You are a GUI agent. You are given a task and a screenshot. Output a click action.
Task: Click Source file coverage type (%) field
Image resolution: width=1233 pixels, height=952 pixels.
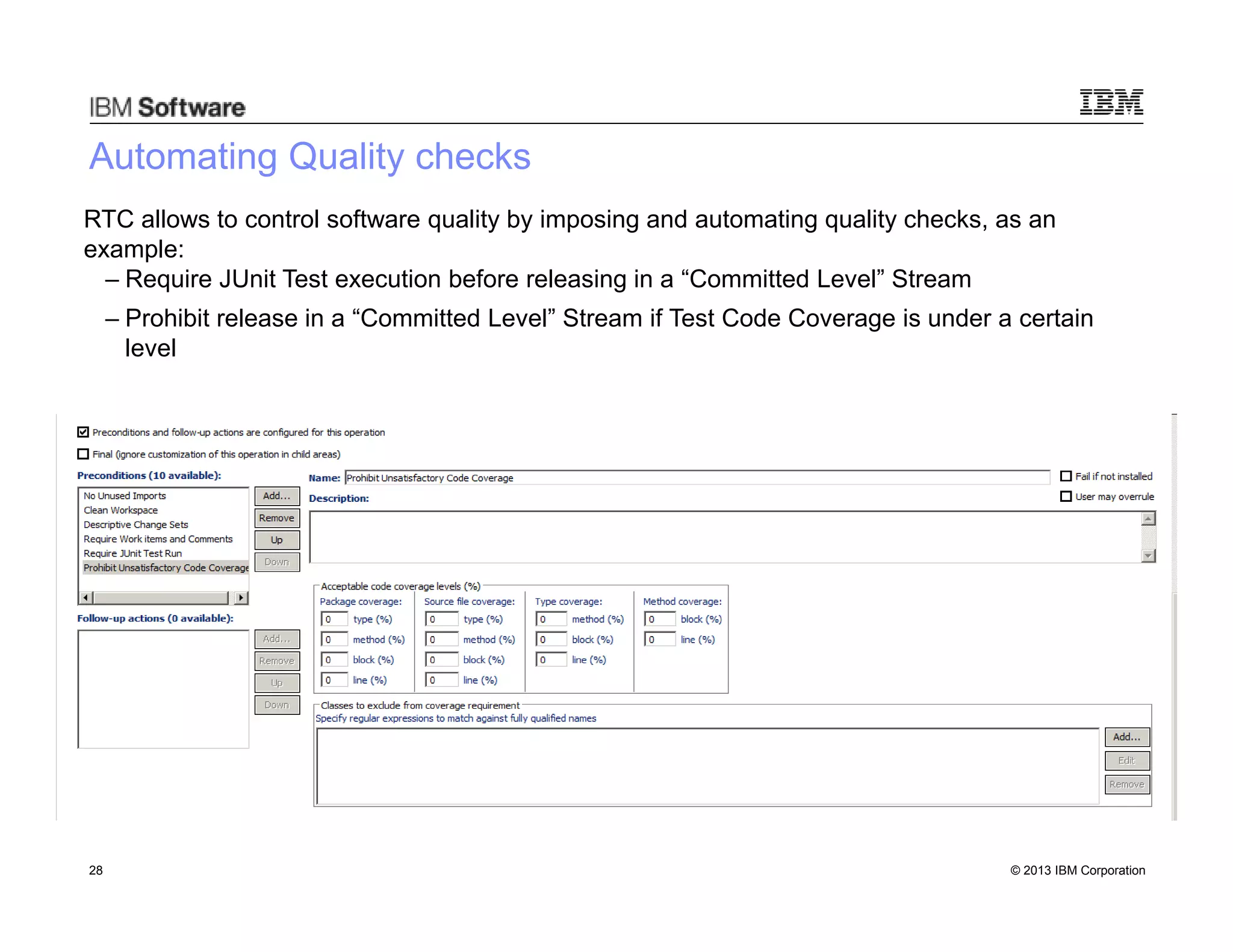click(441, 619)
